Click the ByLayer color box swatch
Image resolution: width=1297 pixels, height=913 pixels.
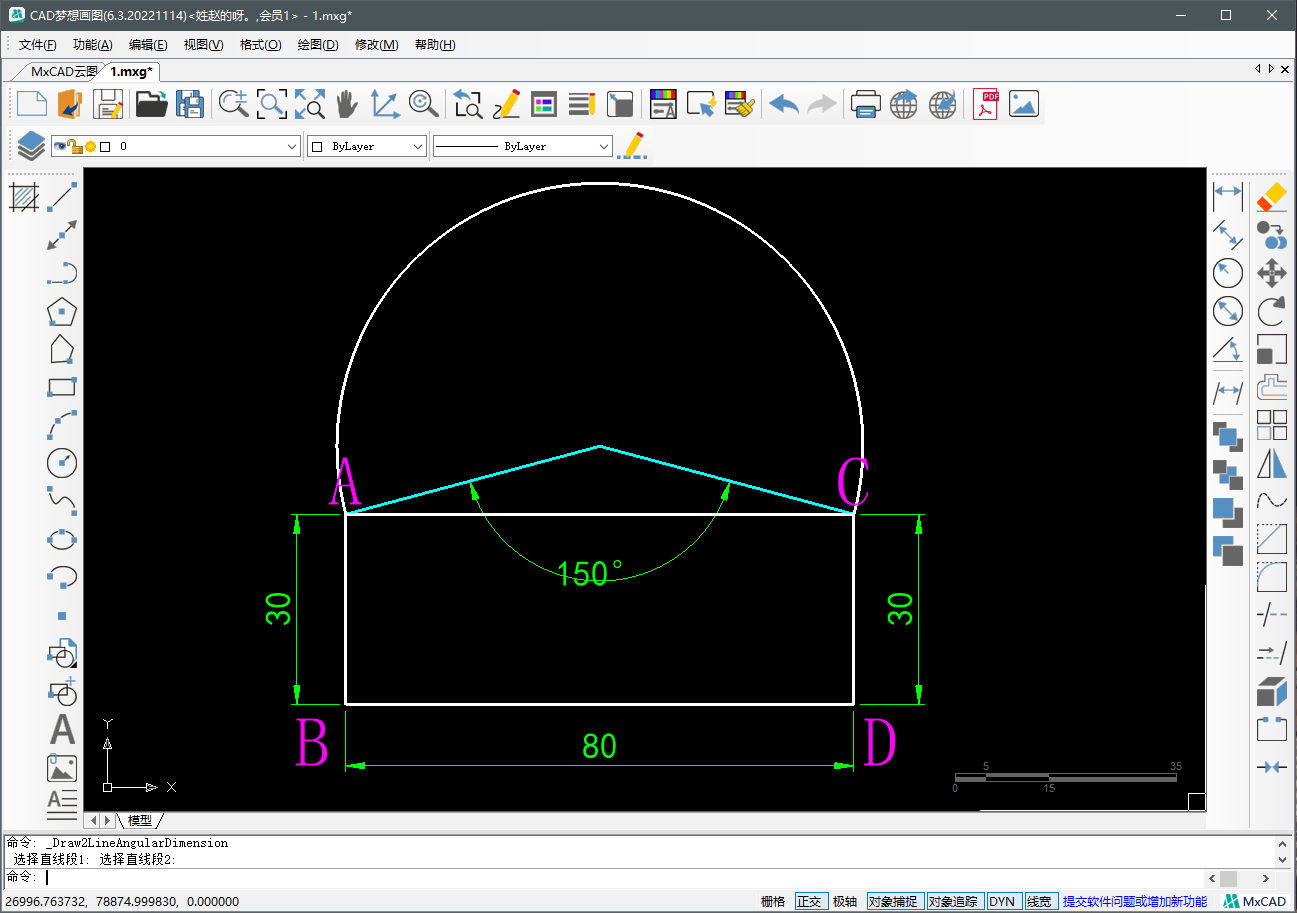click(317, 146)
